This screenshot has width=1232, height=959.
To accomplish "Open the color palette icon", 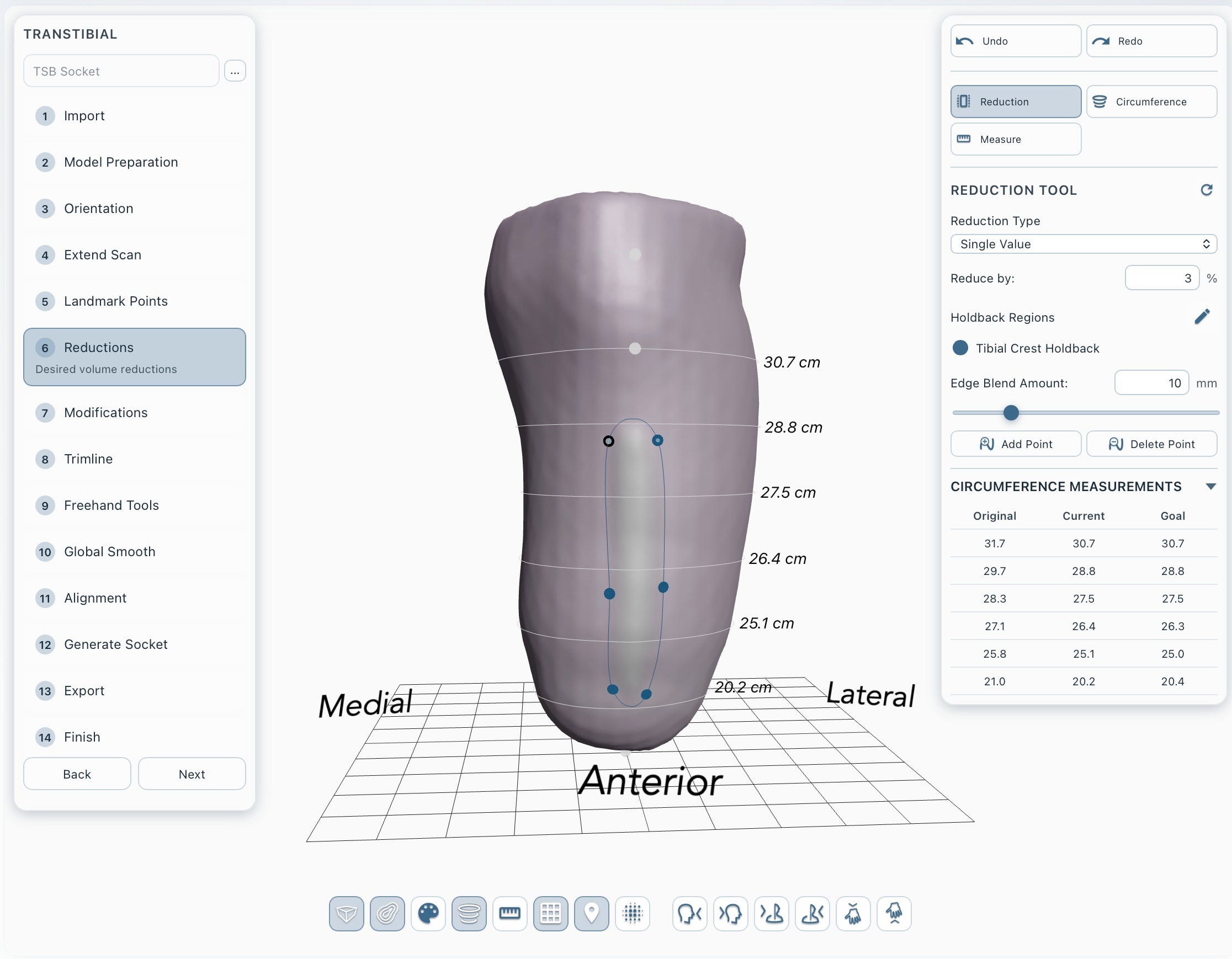I will (428, 913).
